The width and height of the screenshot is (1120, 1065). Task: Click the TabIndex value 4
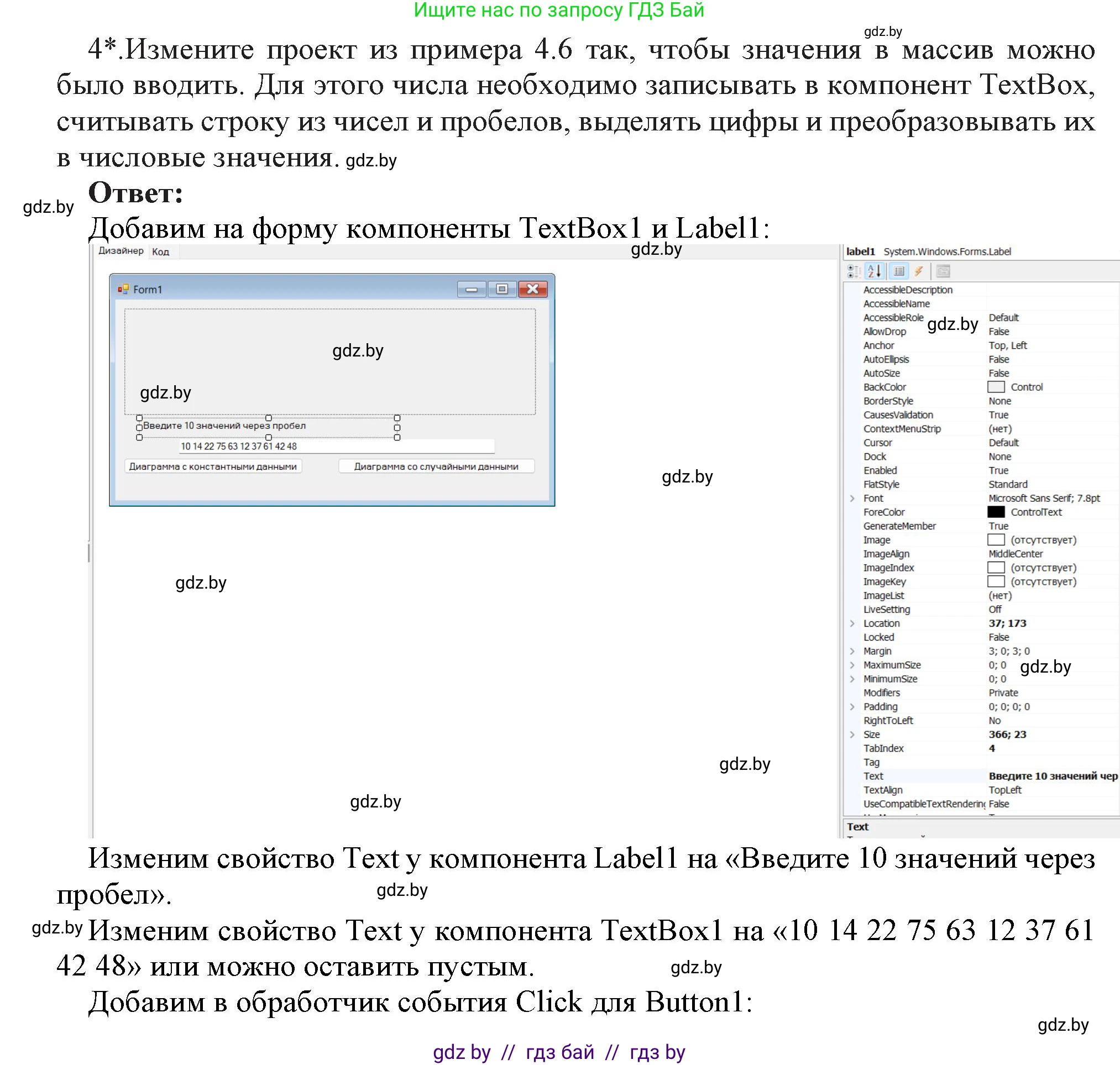click(x=992, y=748)
